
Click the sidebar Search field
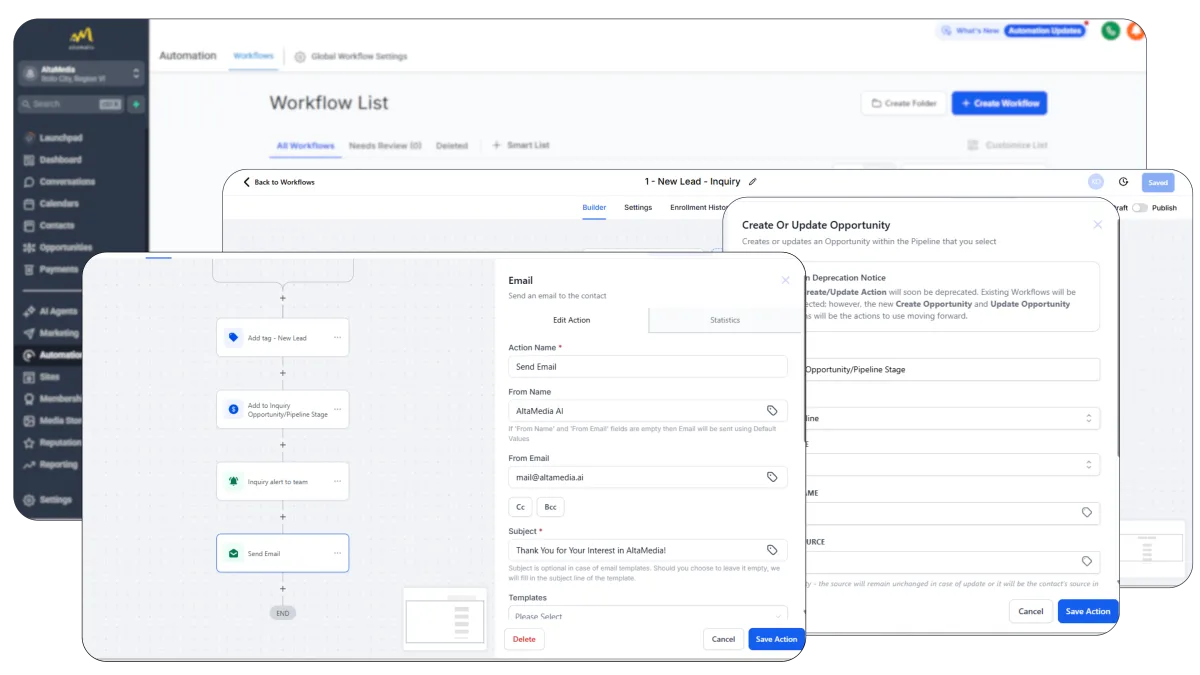(70, 104)
